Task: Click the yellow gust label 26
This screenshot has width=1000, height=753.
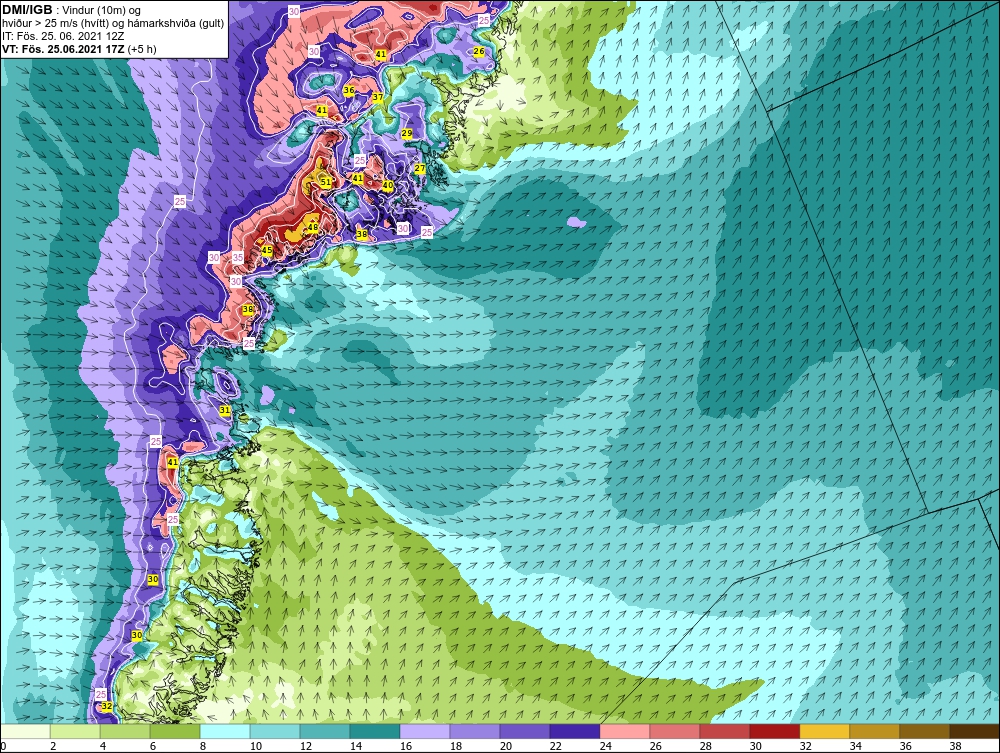Action: (479, 51)
